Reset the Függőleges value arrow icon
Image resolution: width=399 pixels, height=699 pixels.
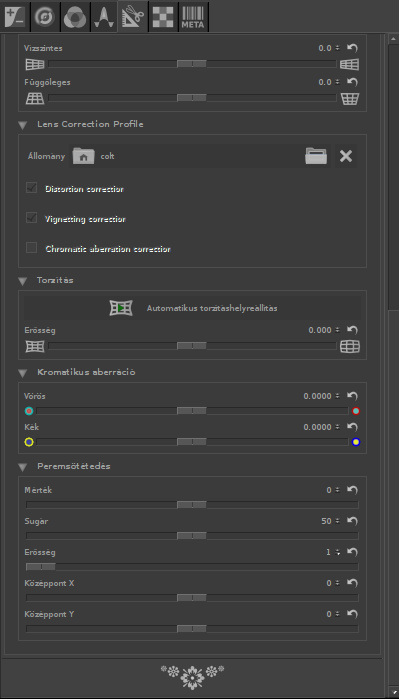[x=353, y=82]
